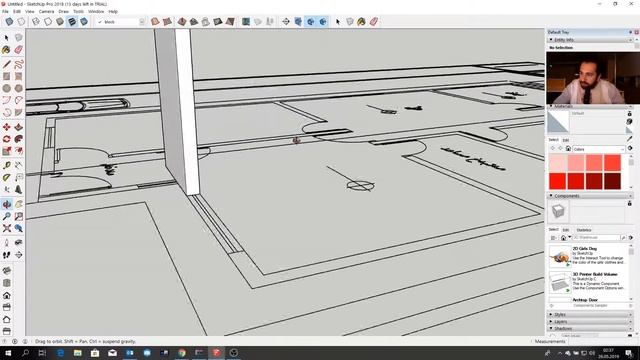Select the Walk footprints tool
The image size is (640, 360).
[x=7, y=255]
